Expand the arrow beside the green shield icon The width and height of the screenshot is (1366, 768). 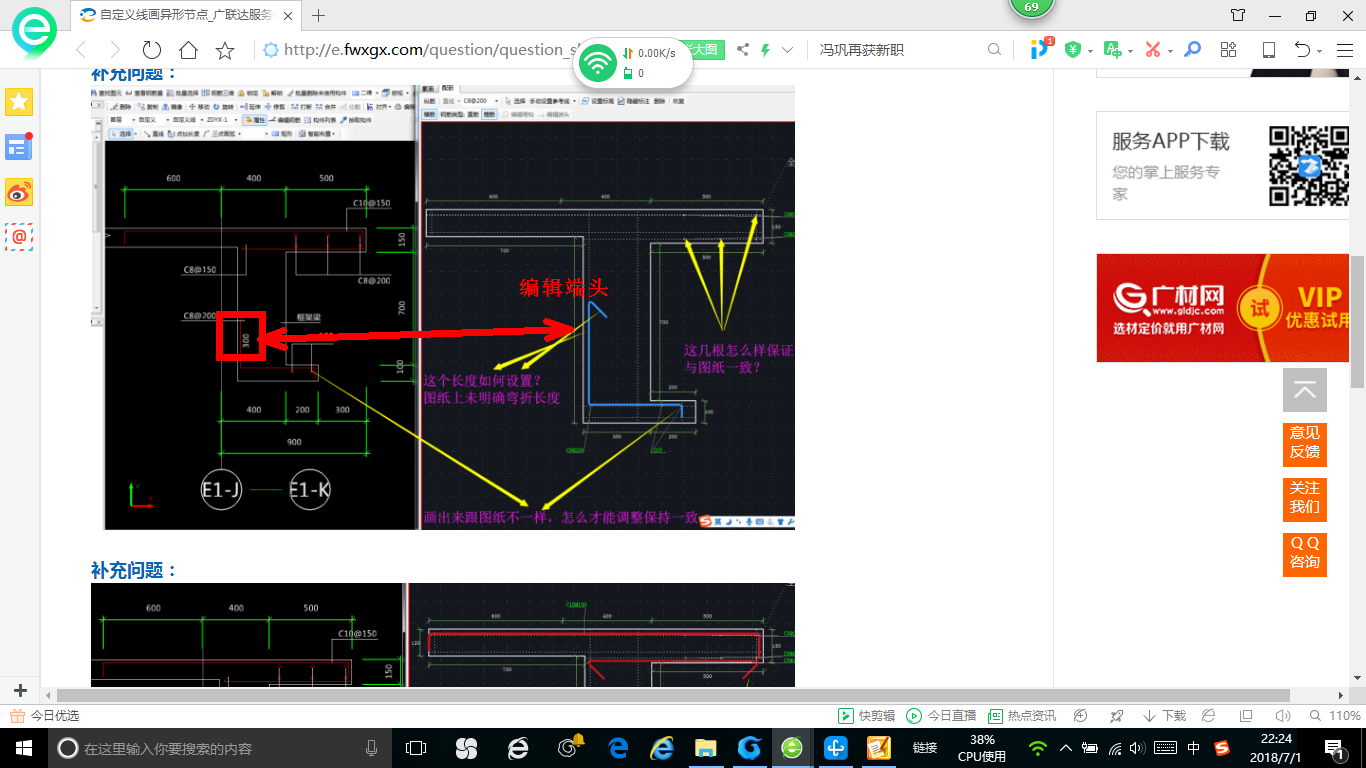pyautogui.click(x=1089, y=51)
